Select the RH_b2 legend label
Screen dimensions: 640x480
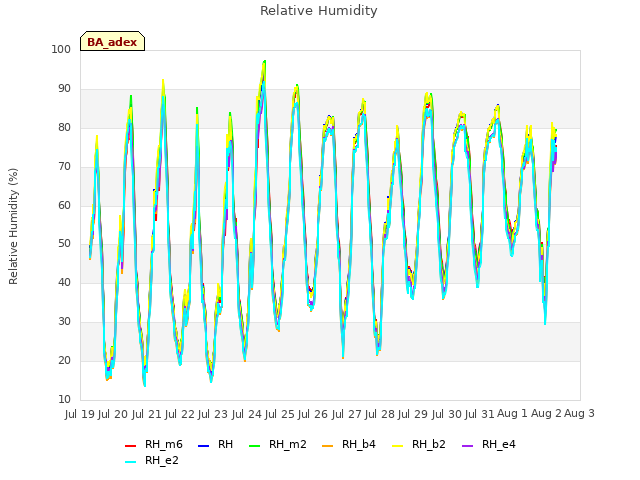point(429,444)
